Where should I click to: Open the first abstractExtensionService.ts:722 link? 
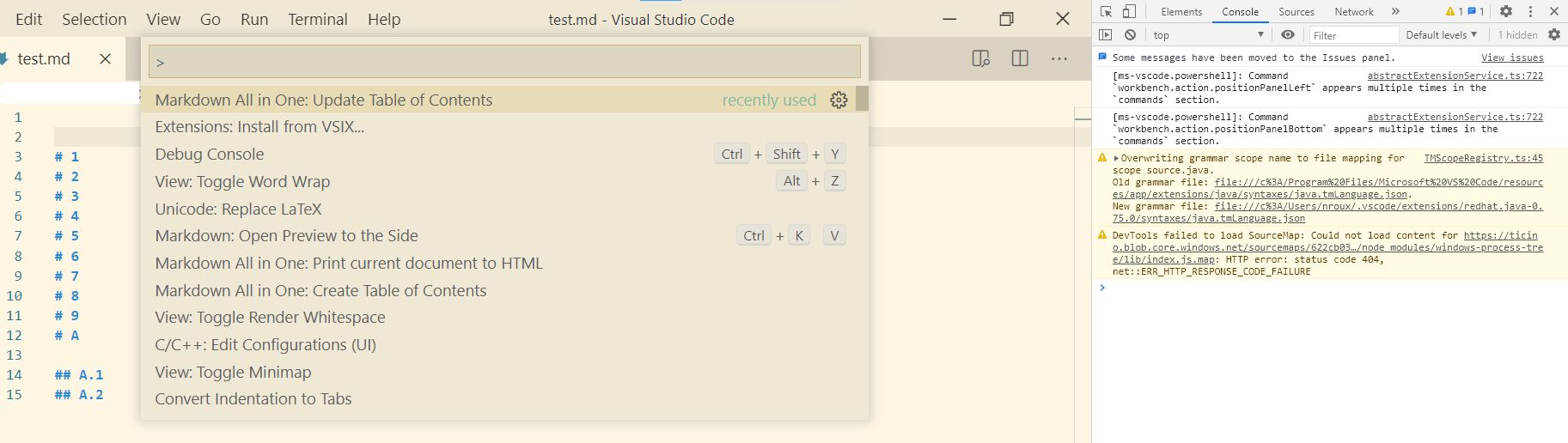click(x=1455, y=76)
